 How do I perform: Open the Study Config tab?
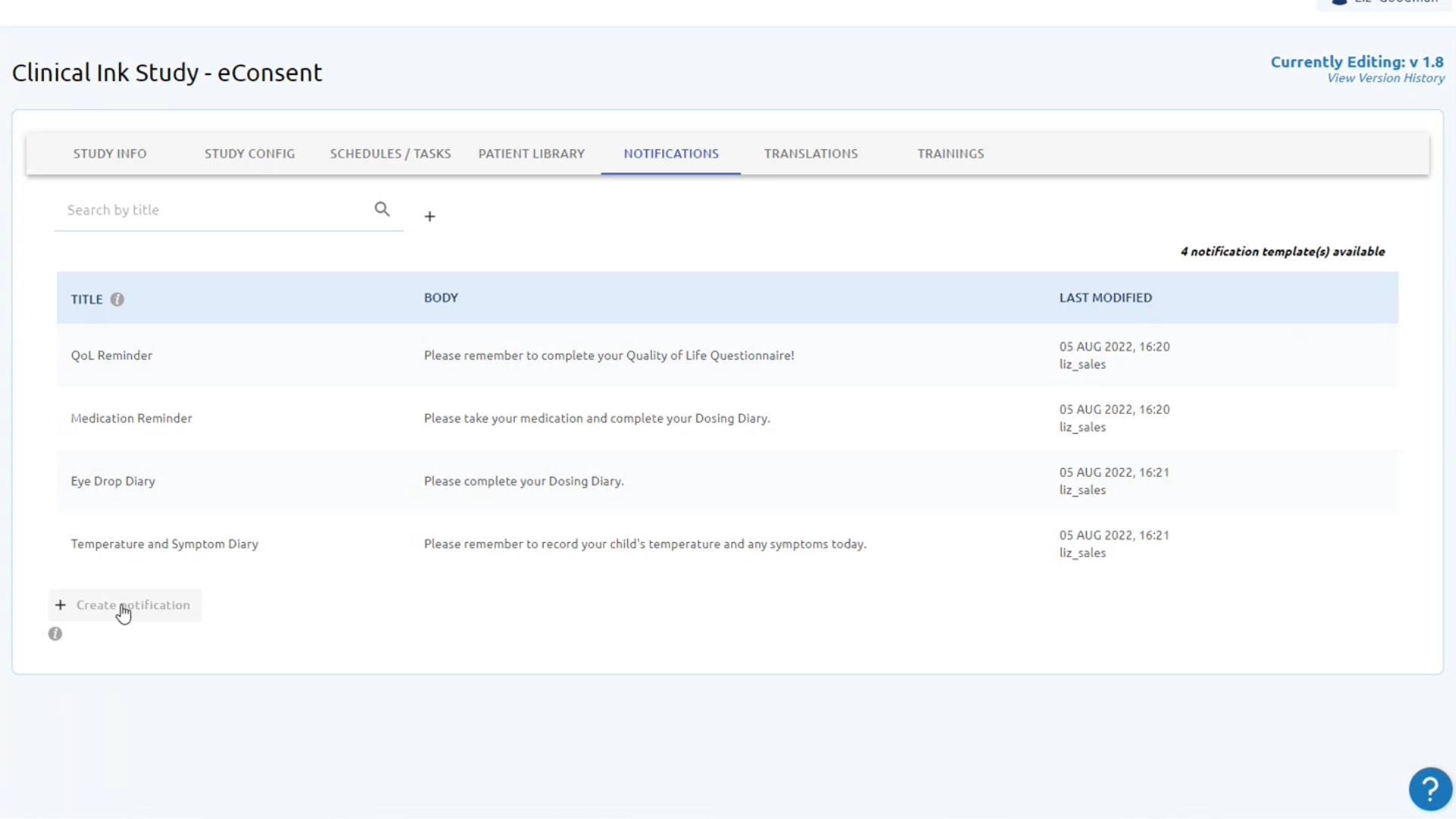click(x=249, y=154)
